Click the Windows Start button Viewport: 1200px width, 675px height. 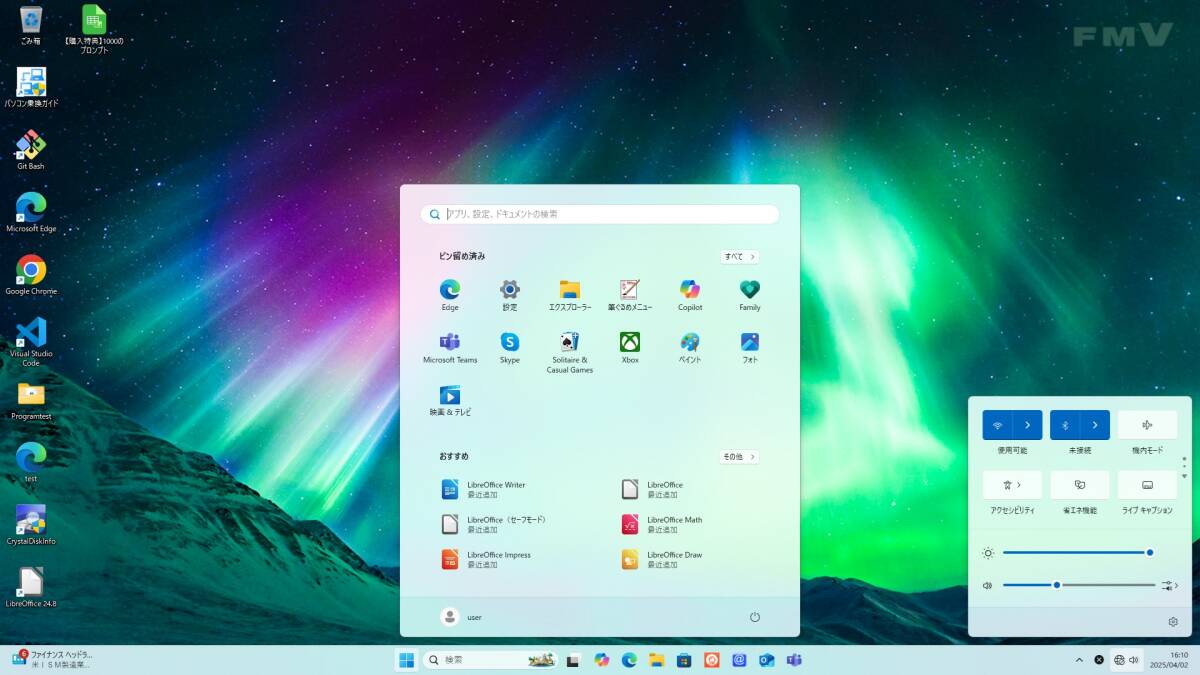coord(407,660)
